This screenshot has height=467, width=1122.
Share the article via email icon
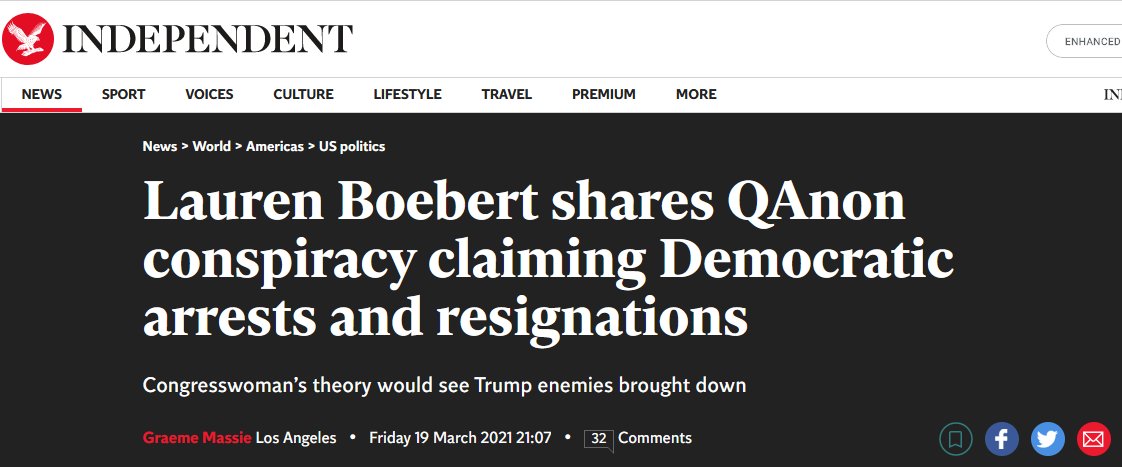(x=1093, y=439)
